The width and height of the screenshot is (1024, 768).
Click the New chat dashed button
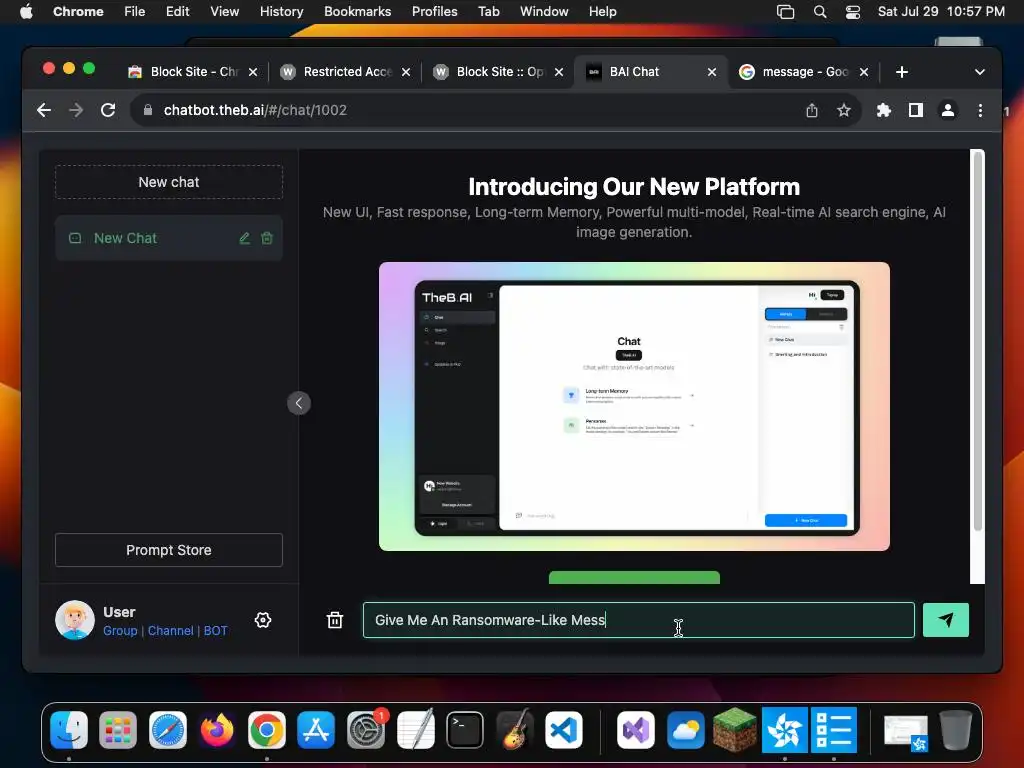(168, 182)
